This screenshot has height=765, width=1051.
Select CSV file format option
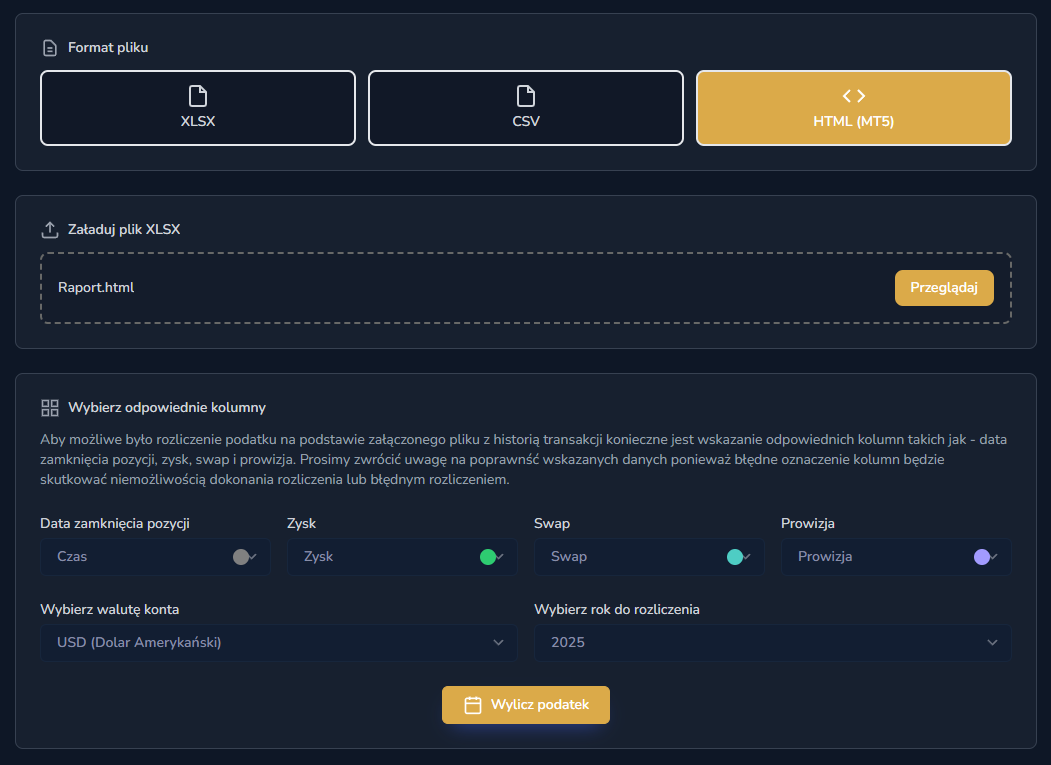click(526, 108)
